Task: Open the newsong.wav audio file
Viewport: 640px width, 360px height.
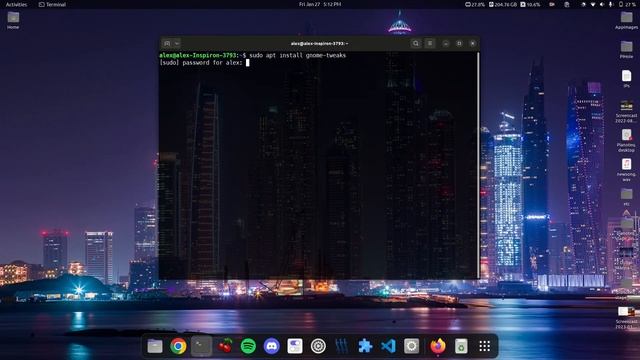Action: coord(626,169)
